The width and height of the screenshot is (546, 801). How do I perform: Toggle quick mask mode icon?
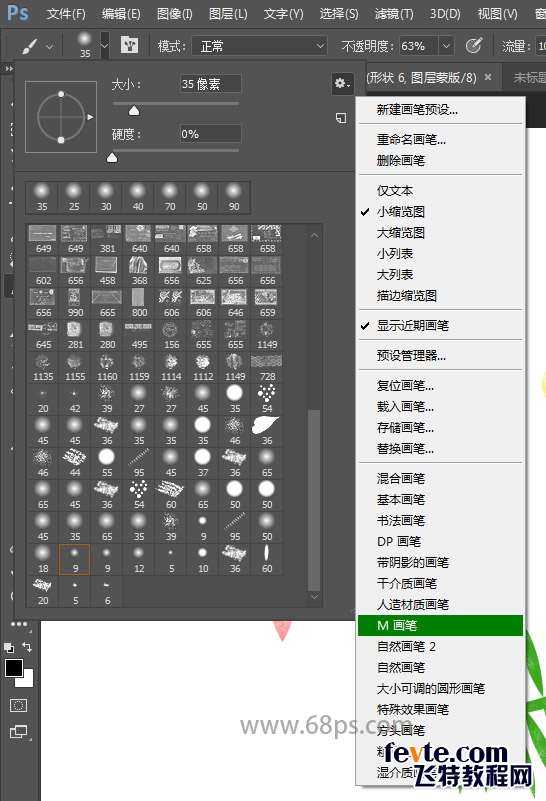coord(18,706)
